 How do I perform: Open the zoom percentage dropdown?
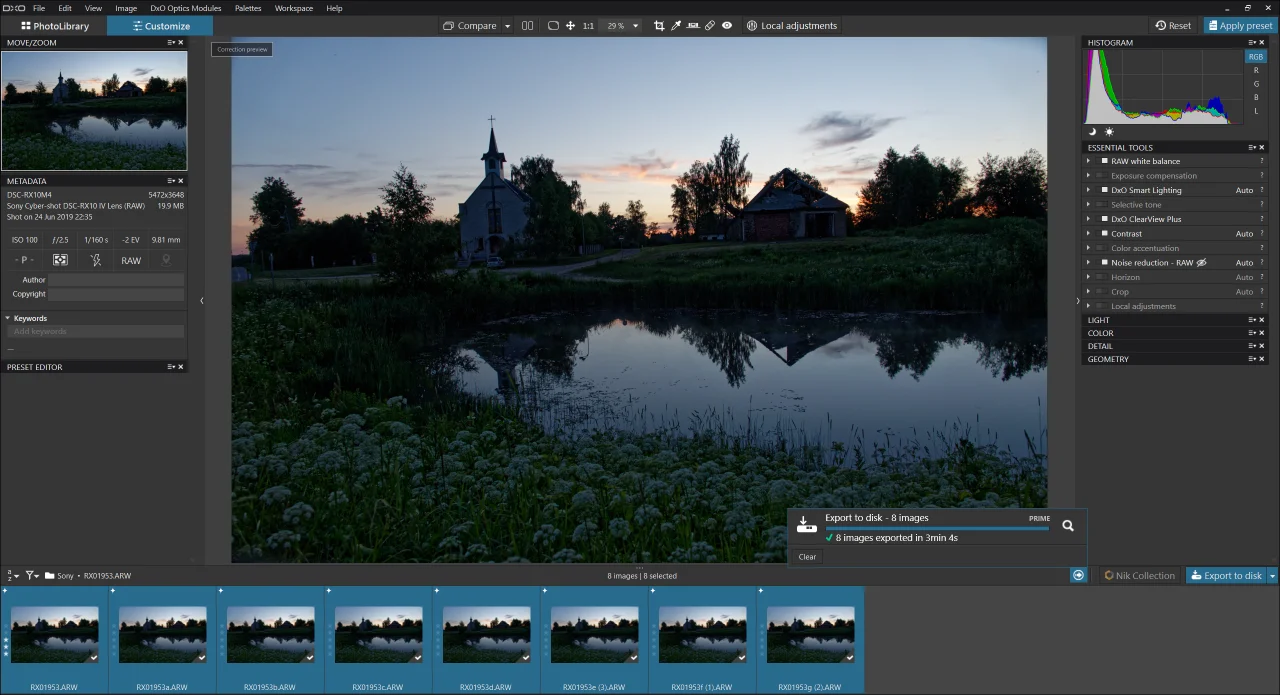coord(635,26)
